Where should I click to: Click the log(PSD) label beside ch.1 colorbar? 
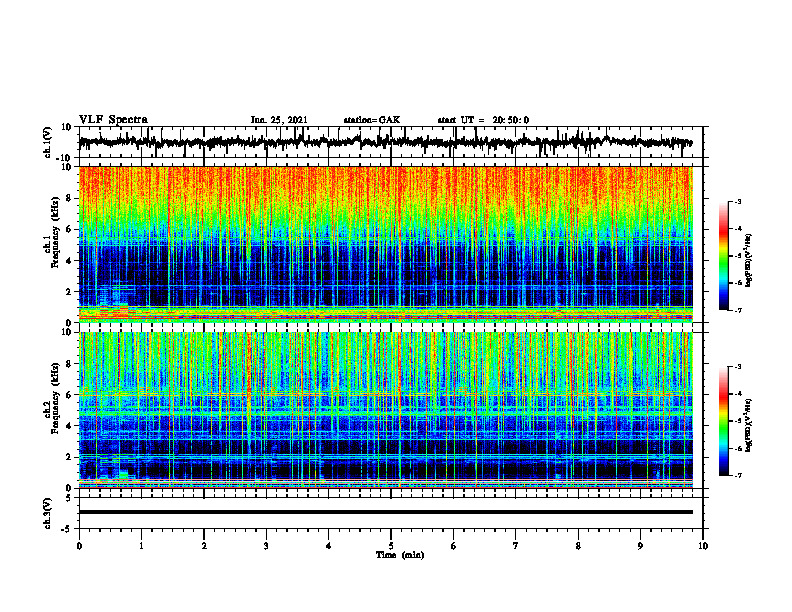tap(749, 261)
